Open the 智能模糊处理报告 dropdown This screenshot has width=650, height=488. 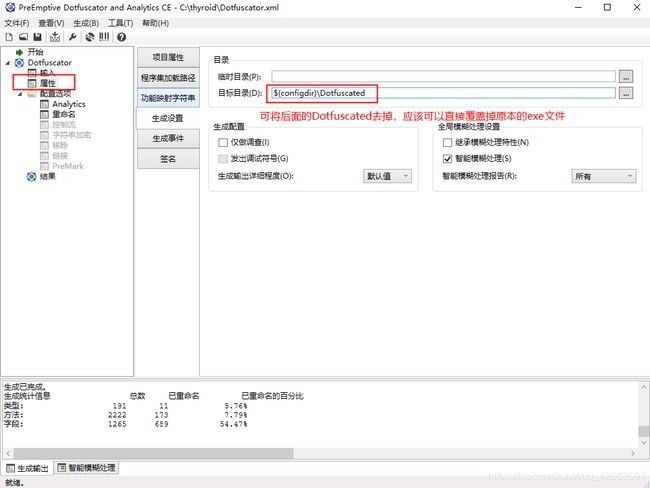pyautogui.click(x=604, y=176)
